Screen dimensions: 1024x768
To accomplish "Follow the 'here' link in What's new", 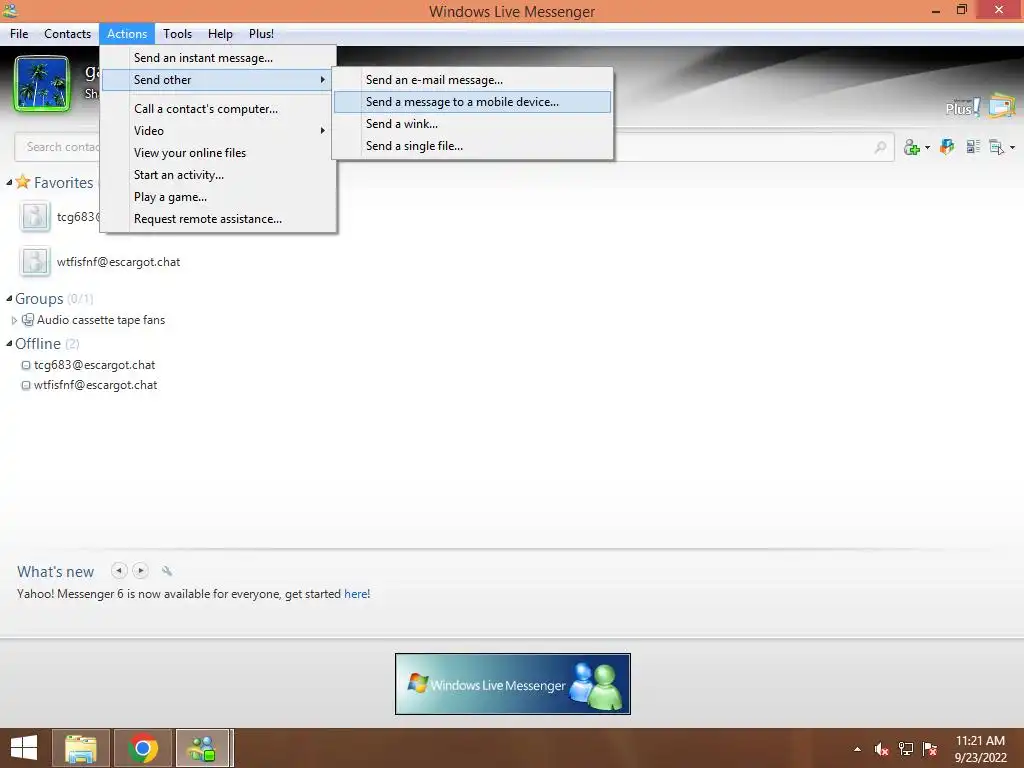I will coord(355,594).
